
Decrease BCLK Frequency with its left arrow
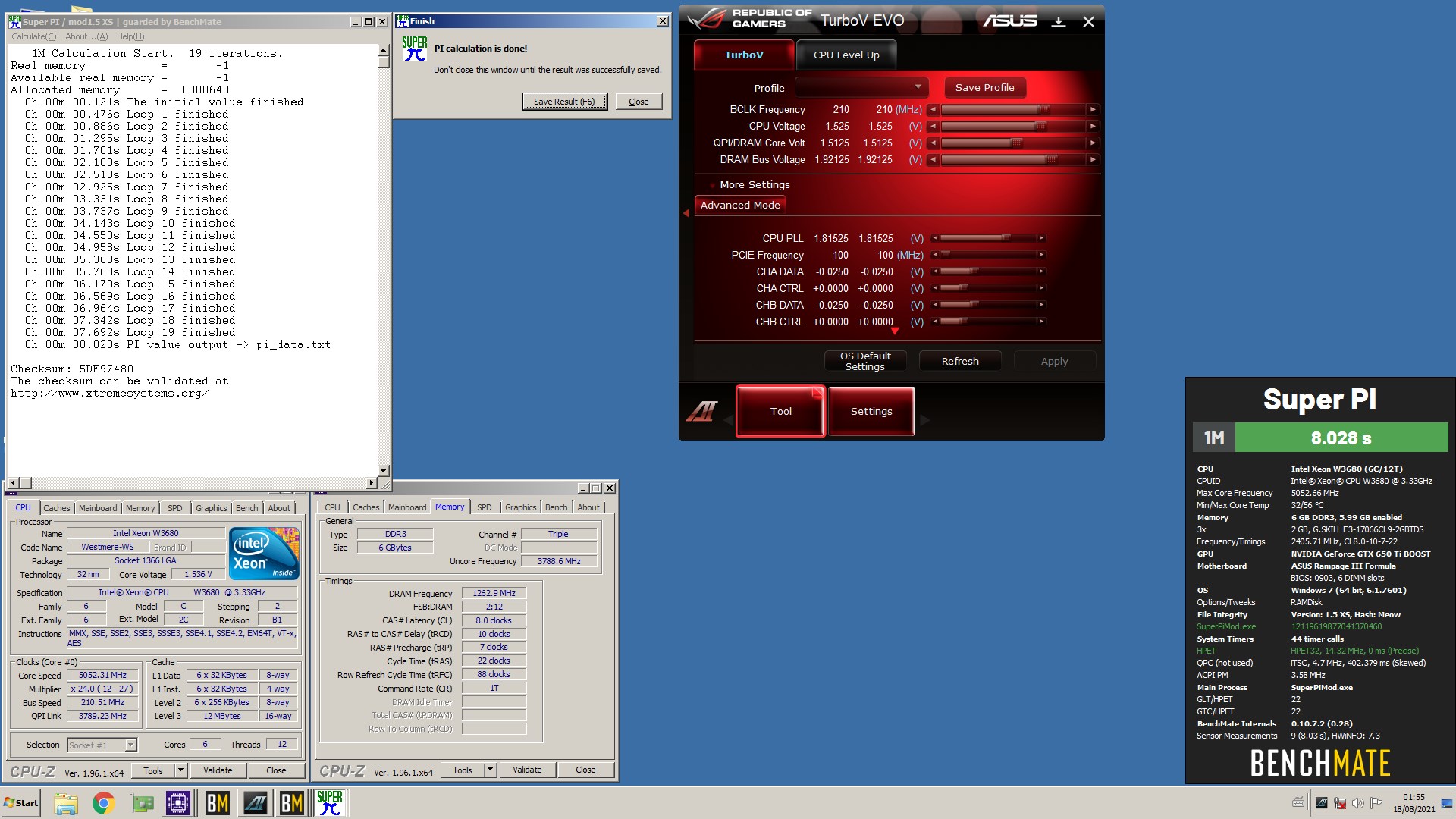tap(934, 110)
